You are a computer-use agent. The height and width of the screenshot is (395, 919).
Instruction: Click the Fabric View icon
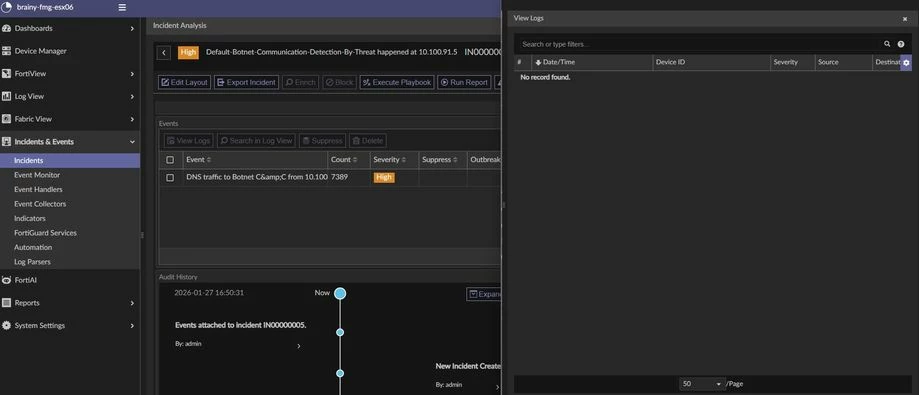pos(6,119)
